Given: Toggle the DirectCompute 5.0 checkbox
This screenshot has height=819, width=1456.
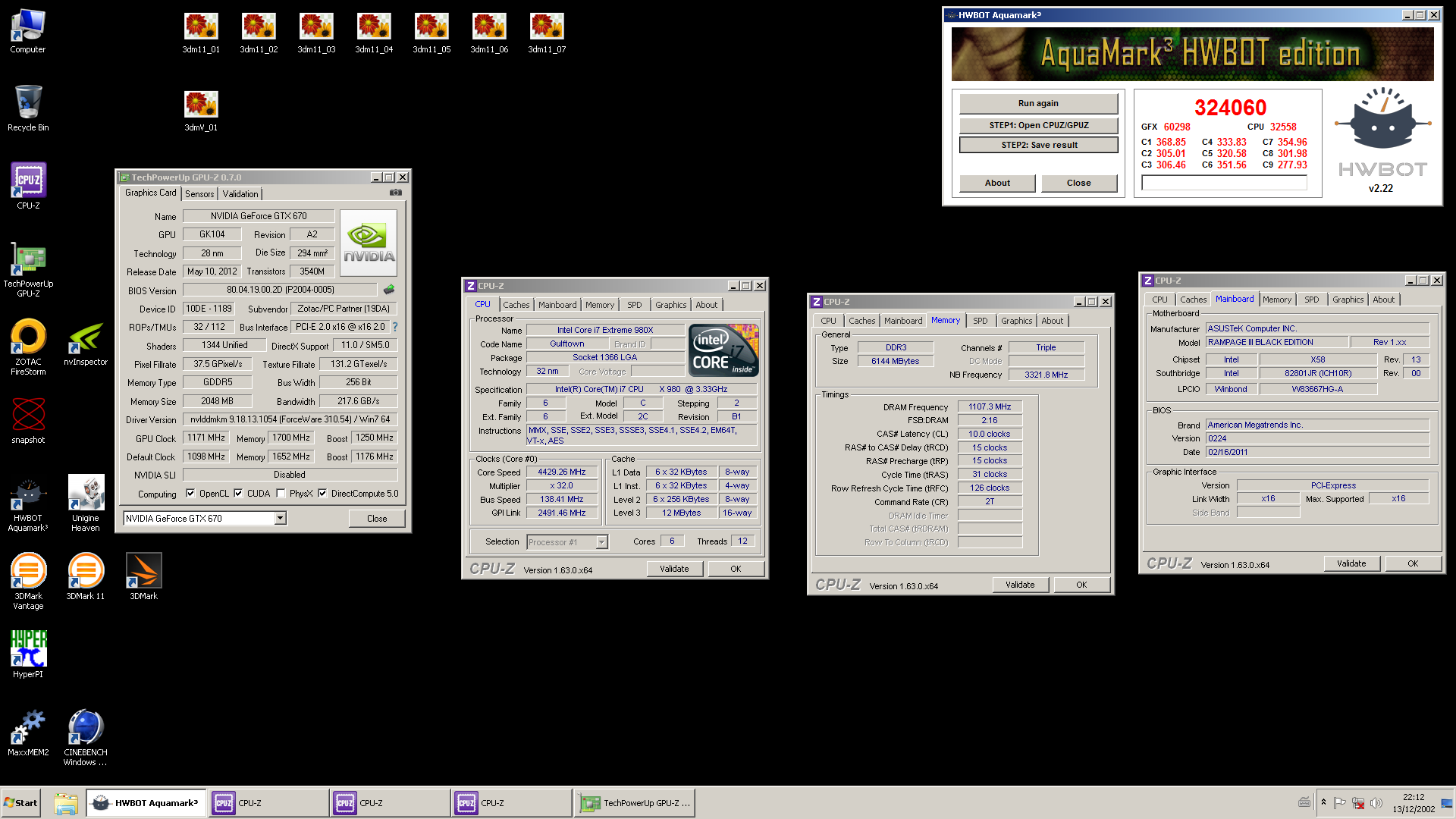Looking at the screenshot, I should pos(322,494).
